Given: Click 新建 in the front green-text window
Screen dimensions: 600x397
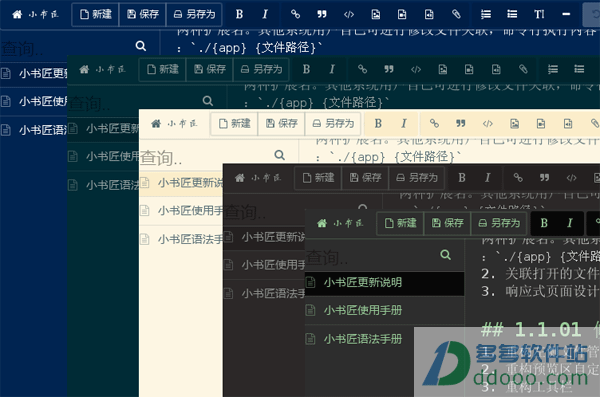Looking at the screenshot, I should [x=400, y=223].
